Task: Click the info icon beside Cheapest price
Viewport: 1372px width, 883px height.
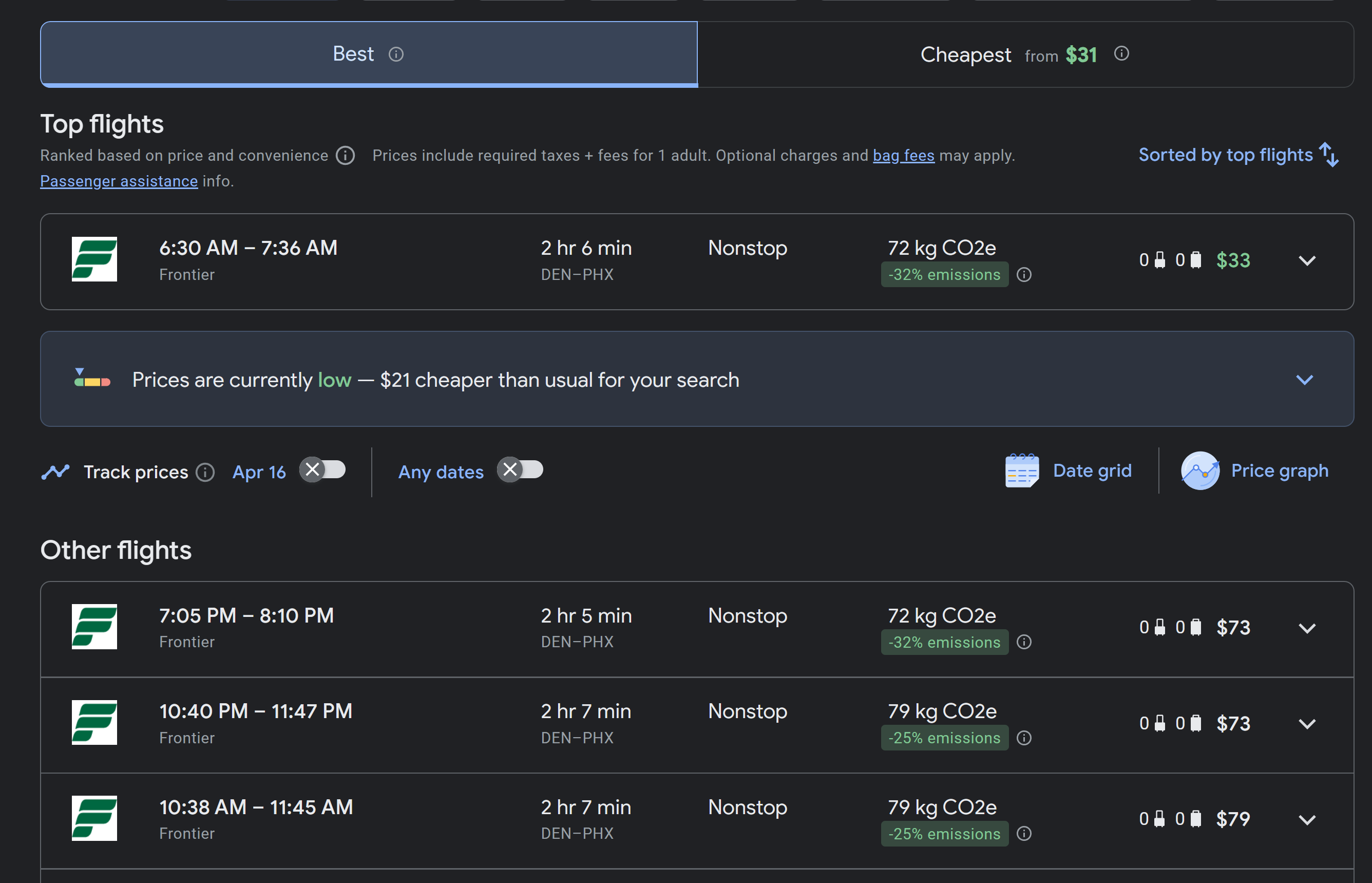Action: pyautogui.click(x=1121, y=53)
